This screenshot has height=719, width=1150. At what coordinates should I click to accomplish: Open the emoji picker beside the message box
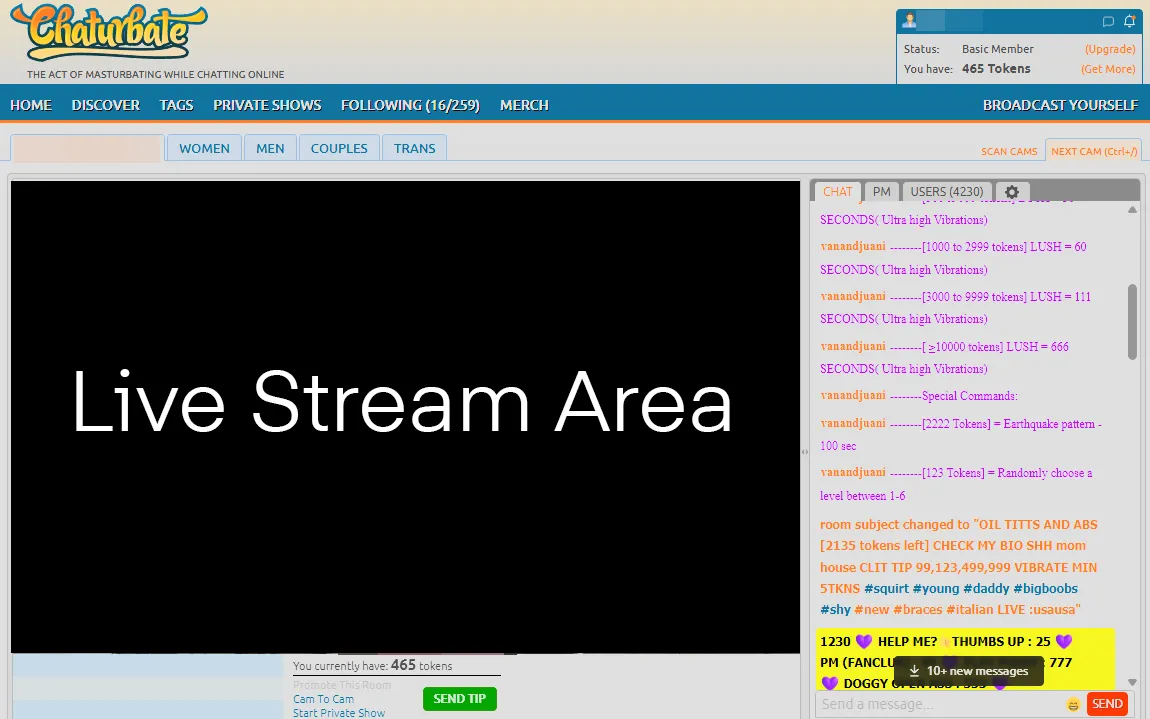(x=1074, y=704)
